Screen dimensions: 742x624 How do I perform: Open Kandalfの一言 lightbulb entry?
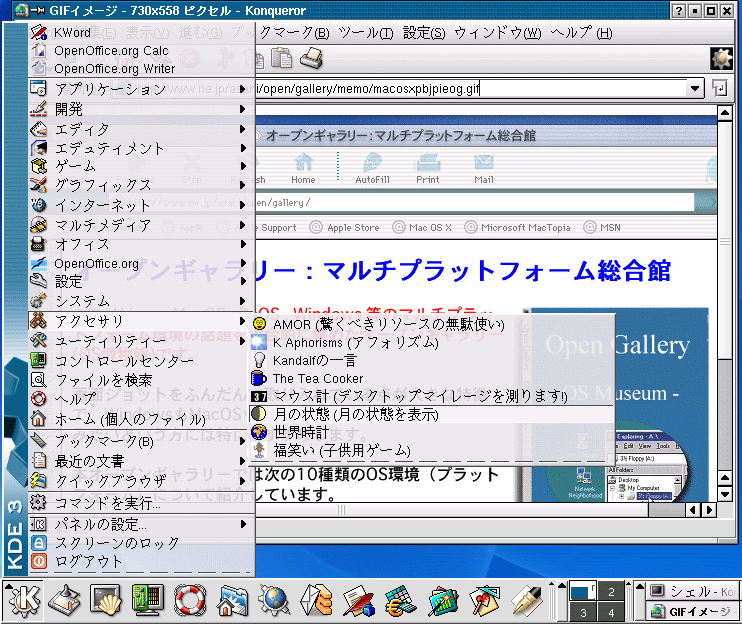point(432,360)
